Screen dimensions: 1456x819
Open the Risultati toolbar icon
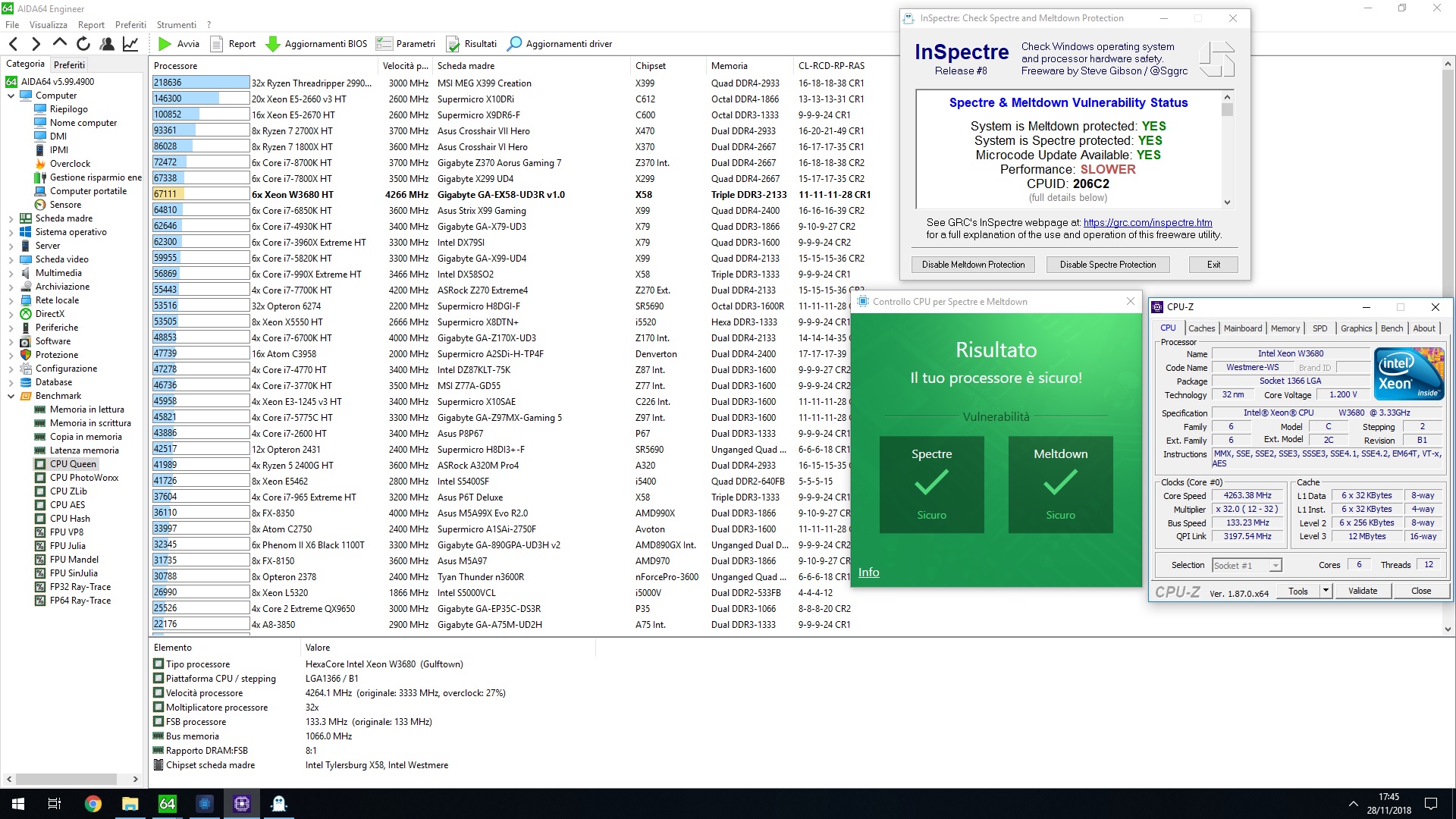click(453, 44)
